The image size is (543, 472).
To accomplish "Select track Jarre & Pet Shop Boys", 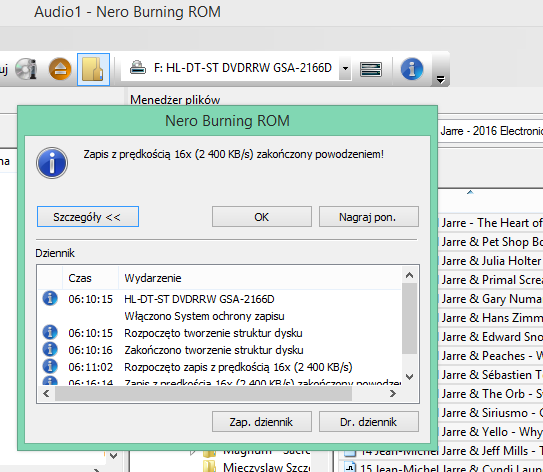I will (491, 242).
